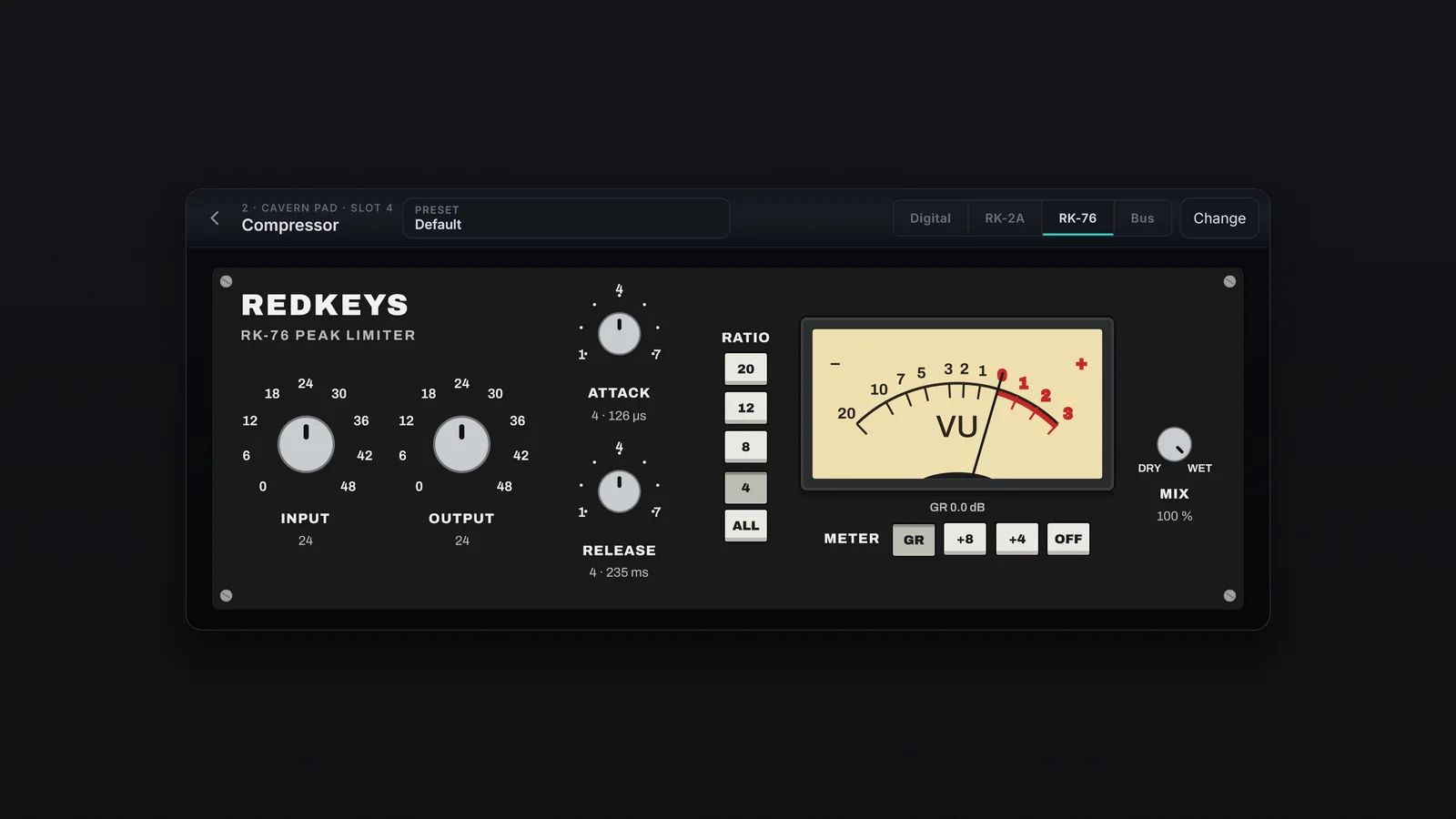
Task: Turn the meter OFF
Action: [1068, 540]
